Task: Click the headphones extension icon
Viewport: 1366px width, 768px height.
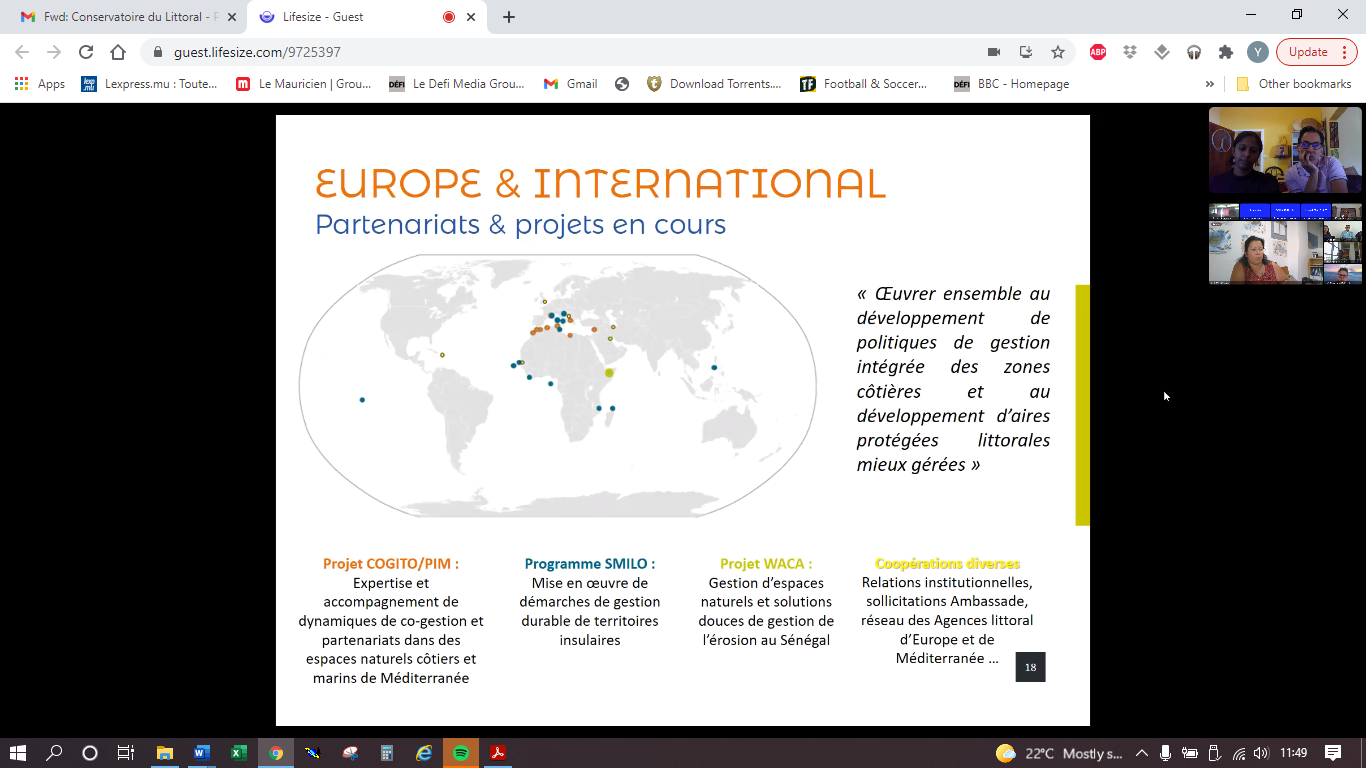Action: click(x=1193, y=52)
